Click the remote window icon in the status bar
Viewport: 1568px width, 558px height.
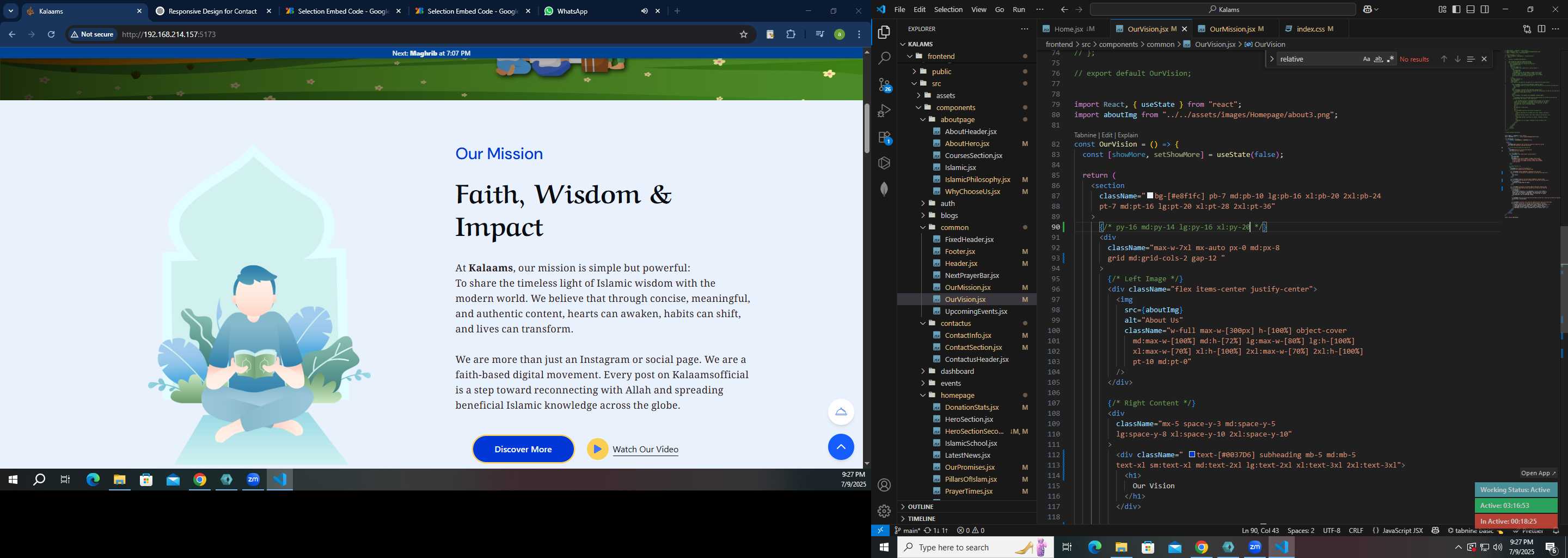click(x=880, y=531)
